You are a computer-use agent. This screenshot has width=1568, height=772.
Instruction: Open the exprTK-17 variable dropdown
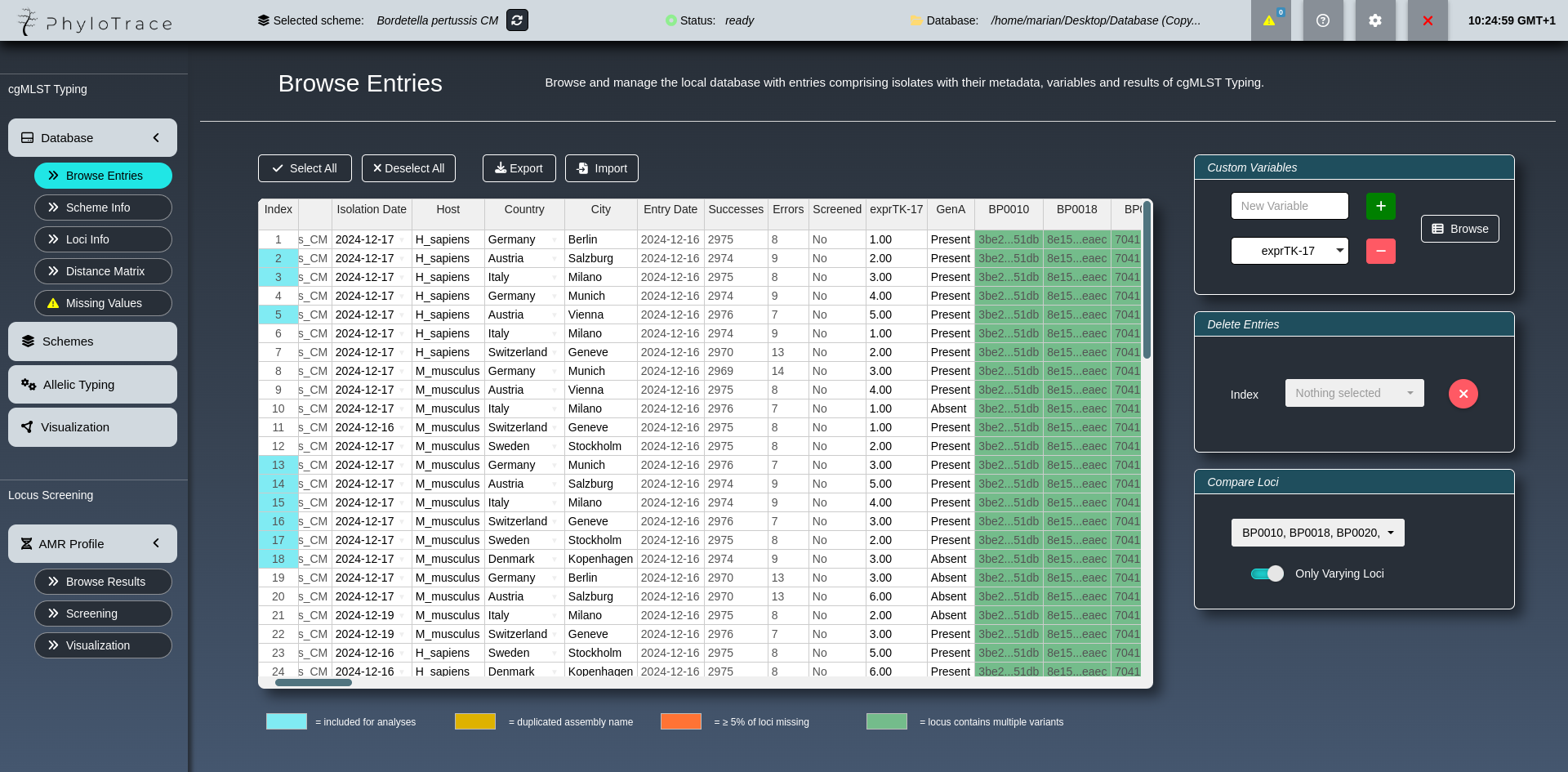click(x=1289, y=251)
